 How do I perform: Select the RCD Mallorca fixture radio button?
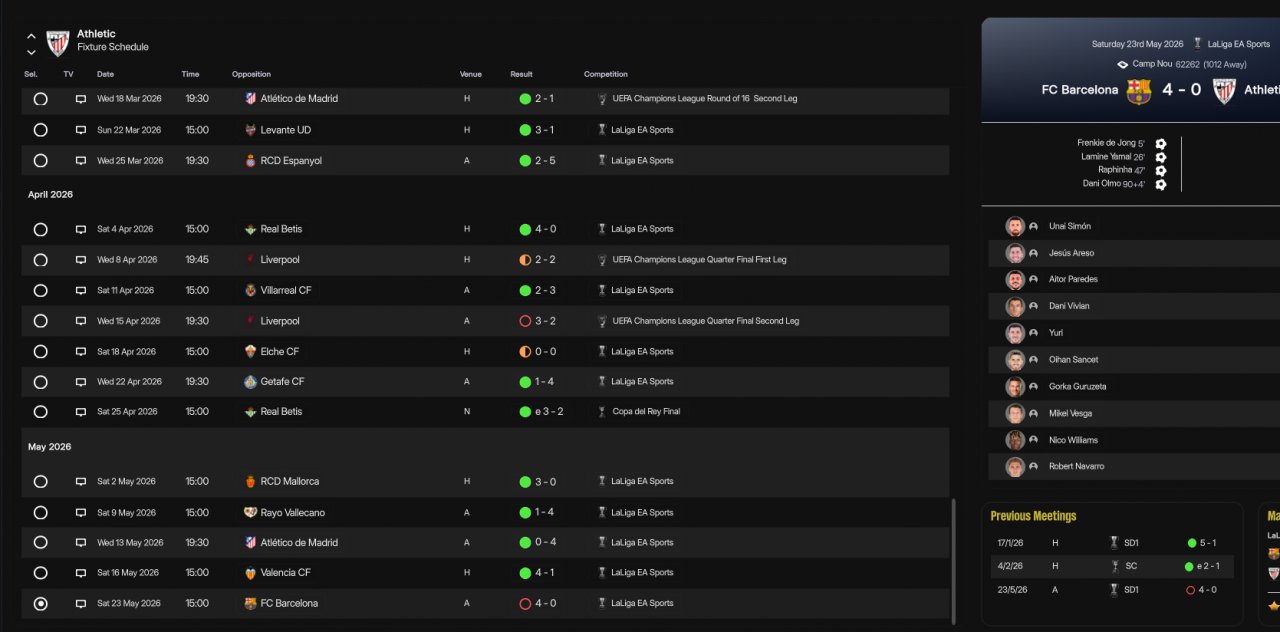tap(40, 481)
